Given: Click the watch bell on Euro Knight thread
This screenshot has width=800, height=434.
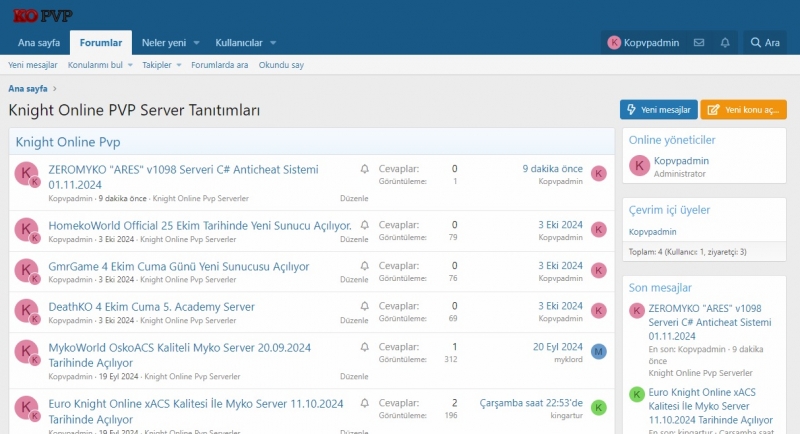Looking at the screenshot, I should pyautogui.click(x=364, y=403).
